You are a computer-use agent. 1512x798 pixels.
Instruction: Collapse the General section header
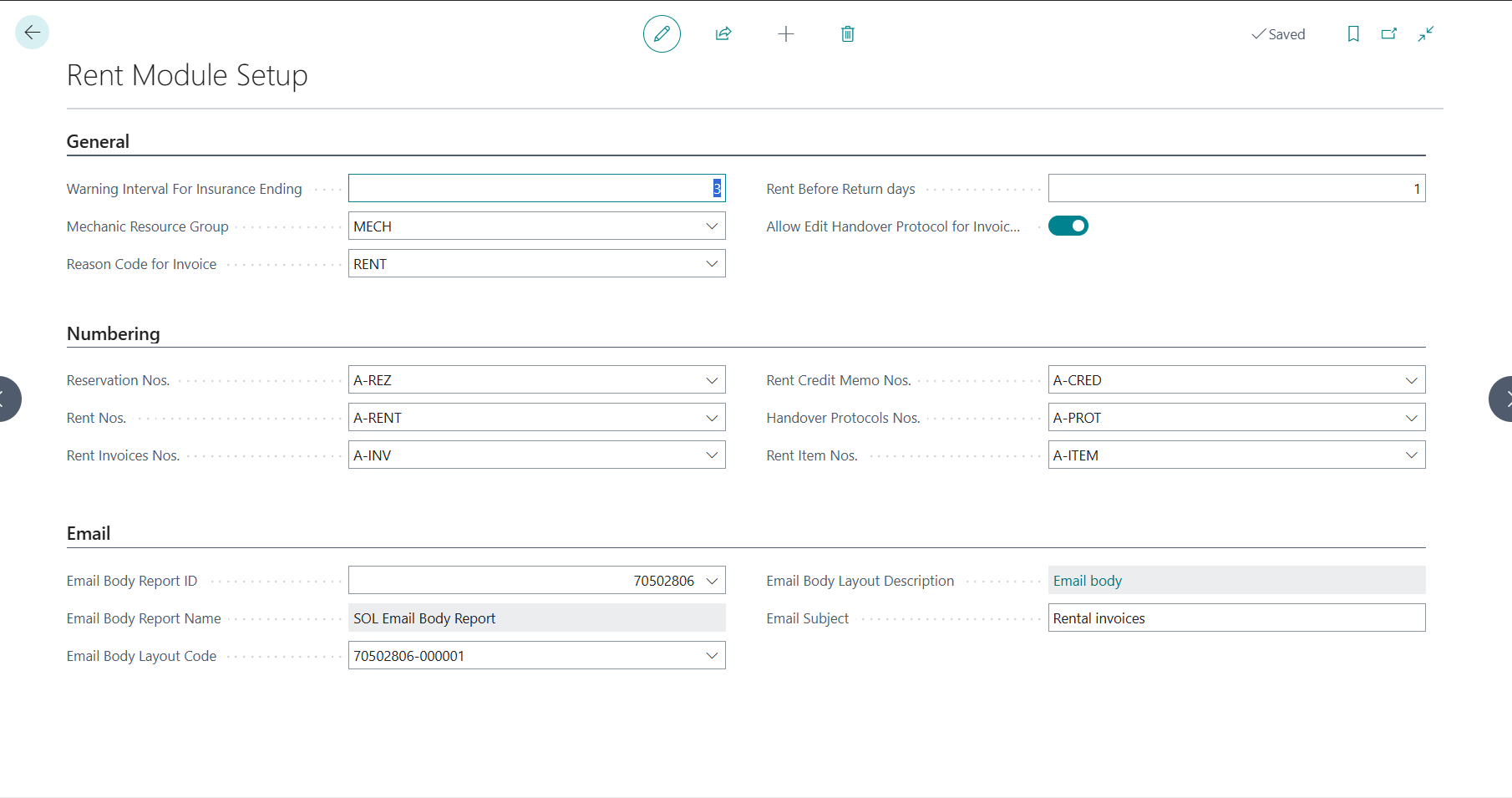point(98,142)
